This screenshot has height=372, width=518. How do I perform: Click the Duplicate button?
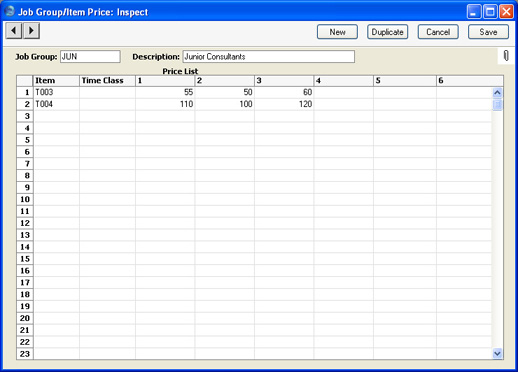tap(388, 32)
